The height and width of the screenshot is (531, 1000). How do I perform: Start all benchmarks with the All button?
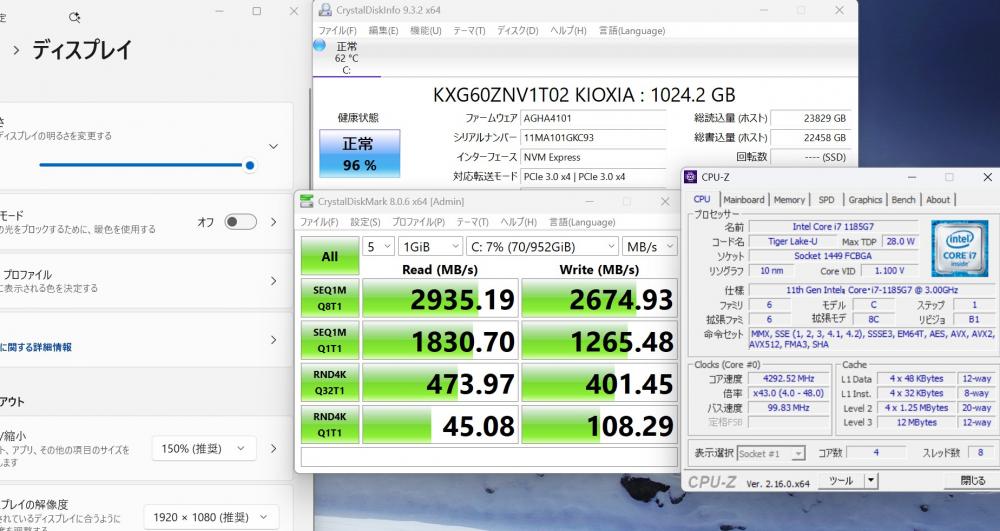point(330,256)
